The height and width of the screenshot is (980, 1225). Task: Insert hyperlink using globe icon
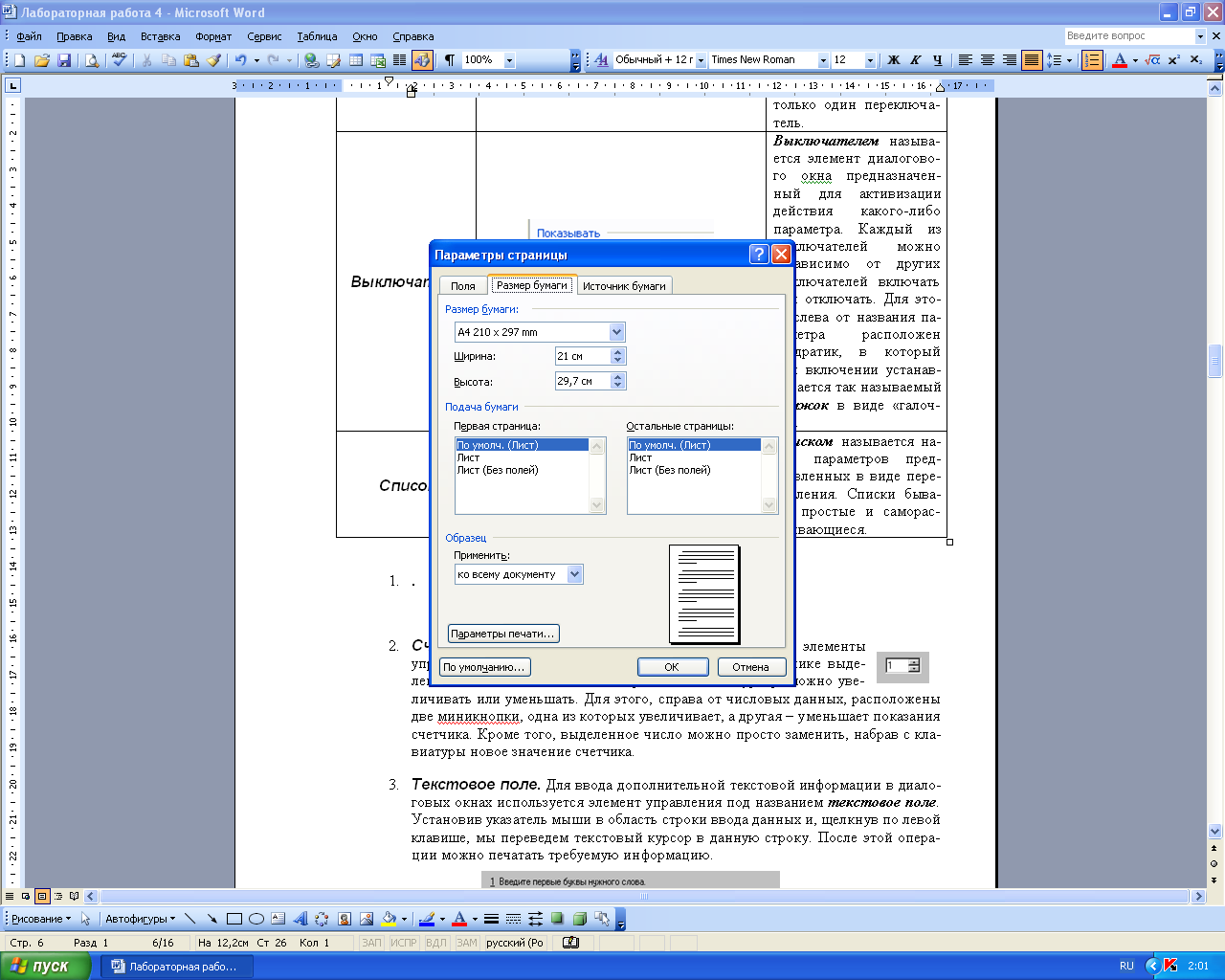pyautogui.click(x=311, y=60)
